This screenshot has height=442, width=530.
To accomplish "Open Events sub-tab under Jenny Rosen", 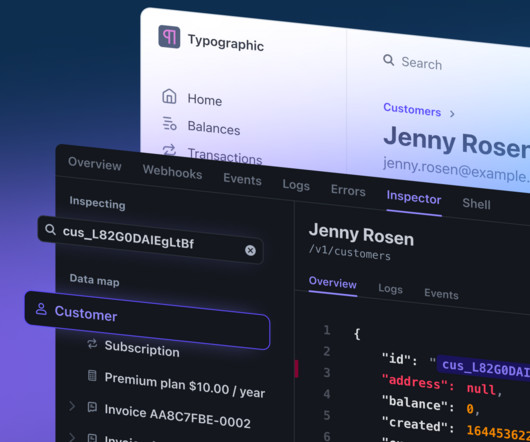I will pyautogui.click(x=441, y=294).
